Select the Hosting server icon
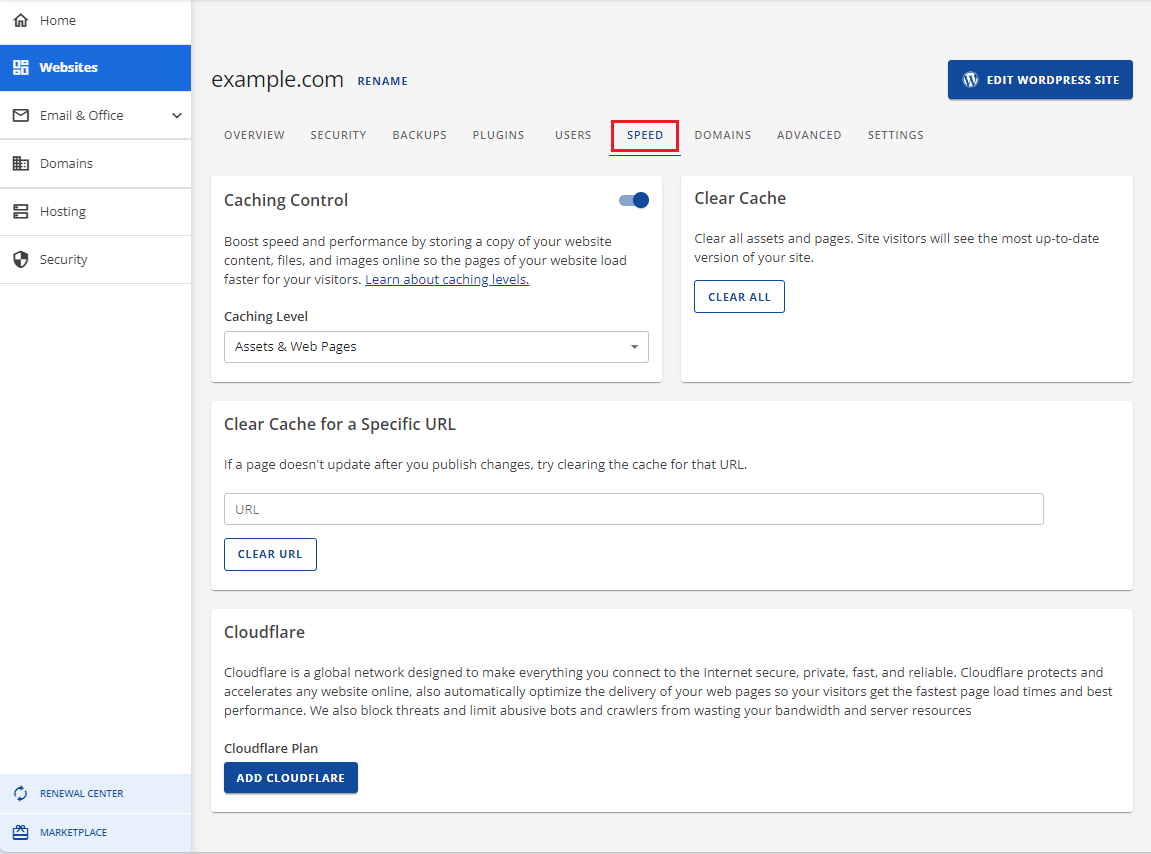 click(x=20, y=211)
